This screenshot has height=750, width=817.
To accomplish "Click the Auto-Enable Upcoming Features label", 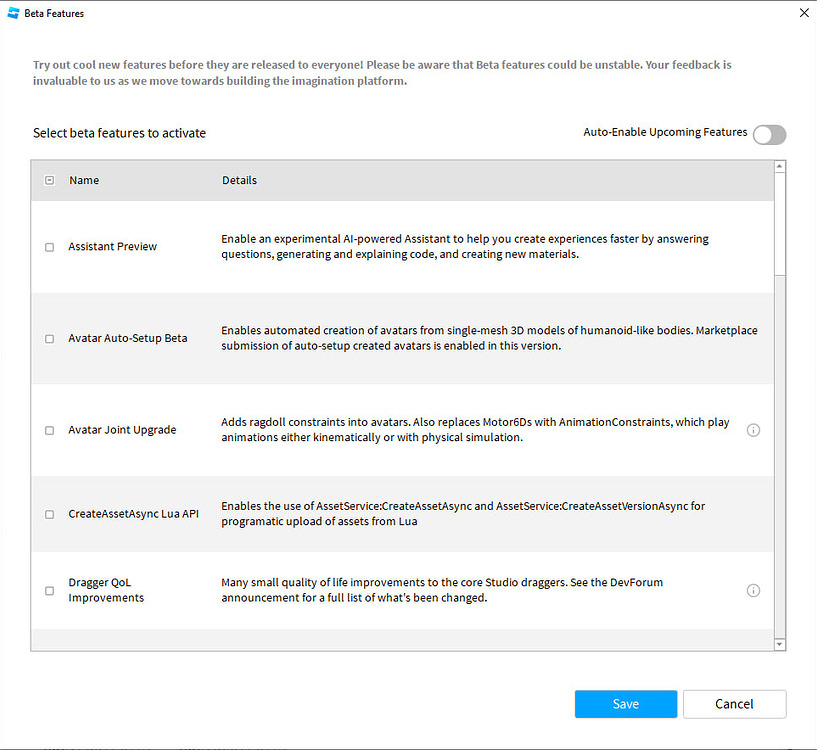I will pos(665,132).
